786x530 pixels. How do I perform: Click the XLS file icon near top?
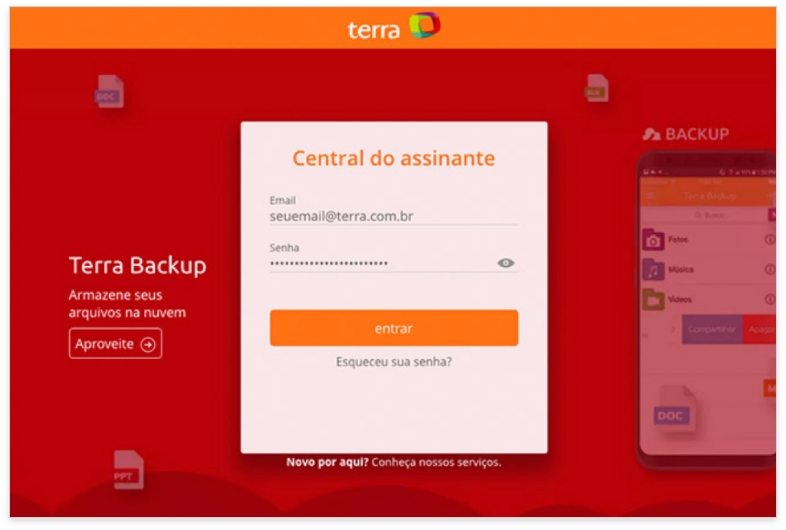[596, 88]
